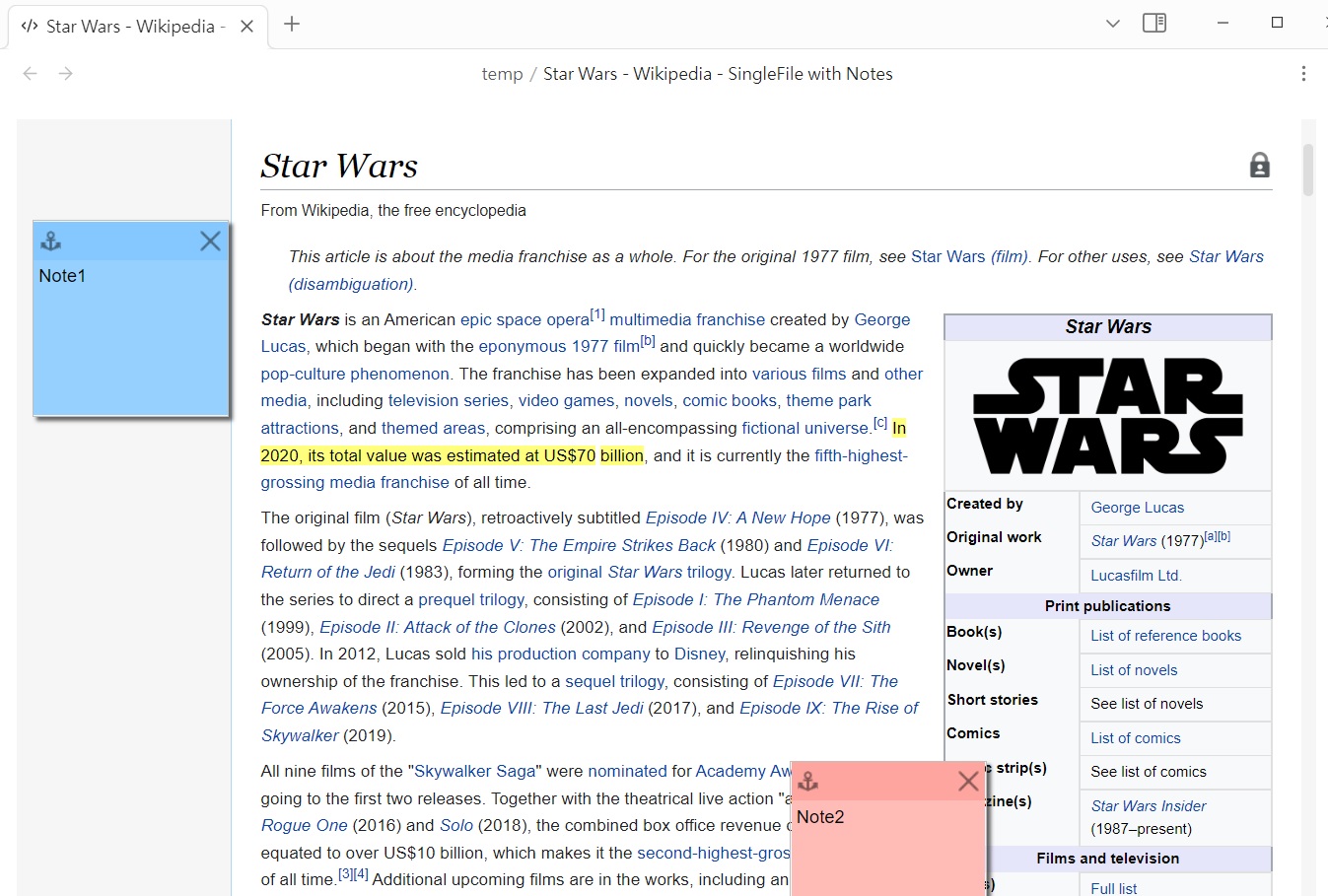Image resolution: width=1328 pixels, height=896 pixels.
Task: Open the infobox George Lucas link
Action: pos(1138,508)
